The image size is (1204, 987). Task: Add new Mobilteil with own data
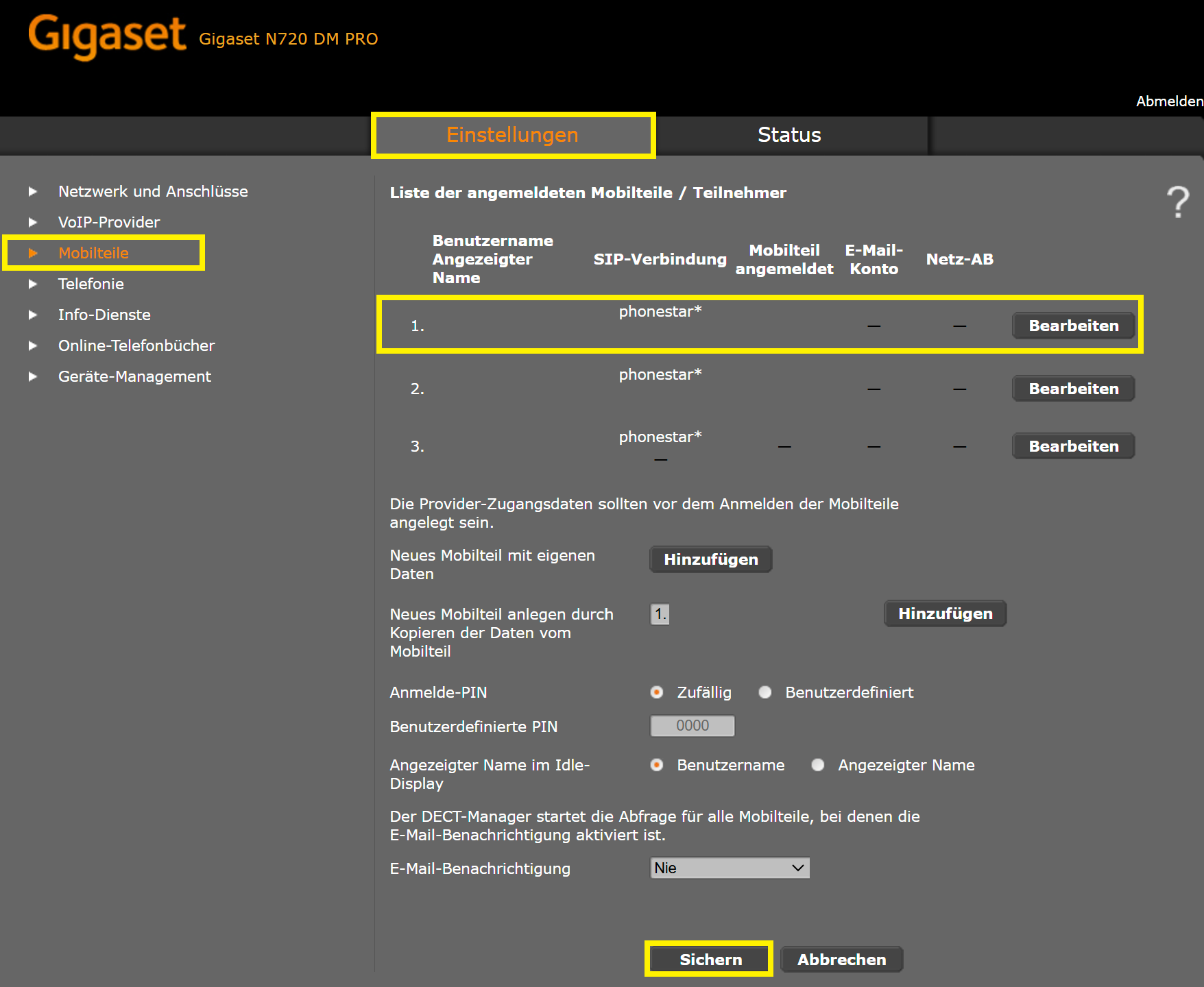point(711,559)
